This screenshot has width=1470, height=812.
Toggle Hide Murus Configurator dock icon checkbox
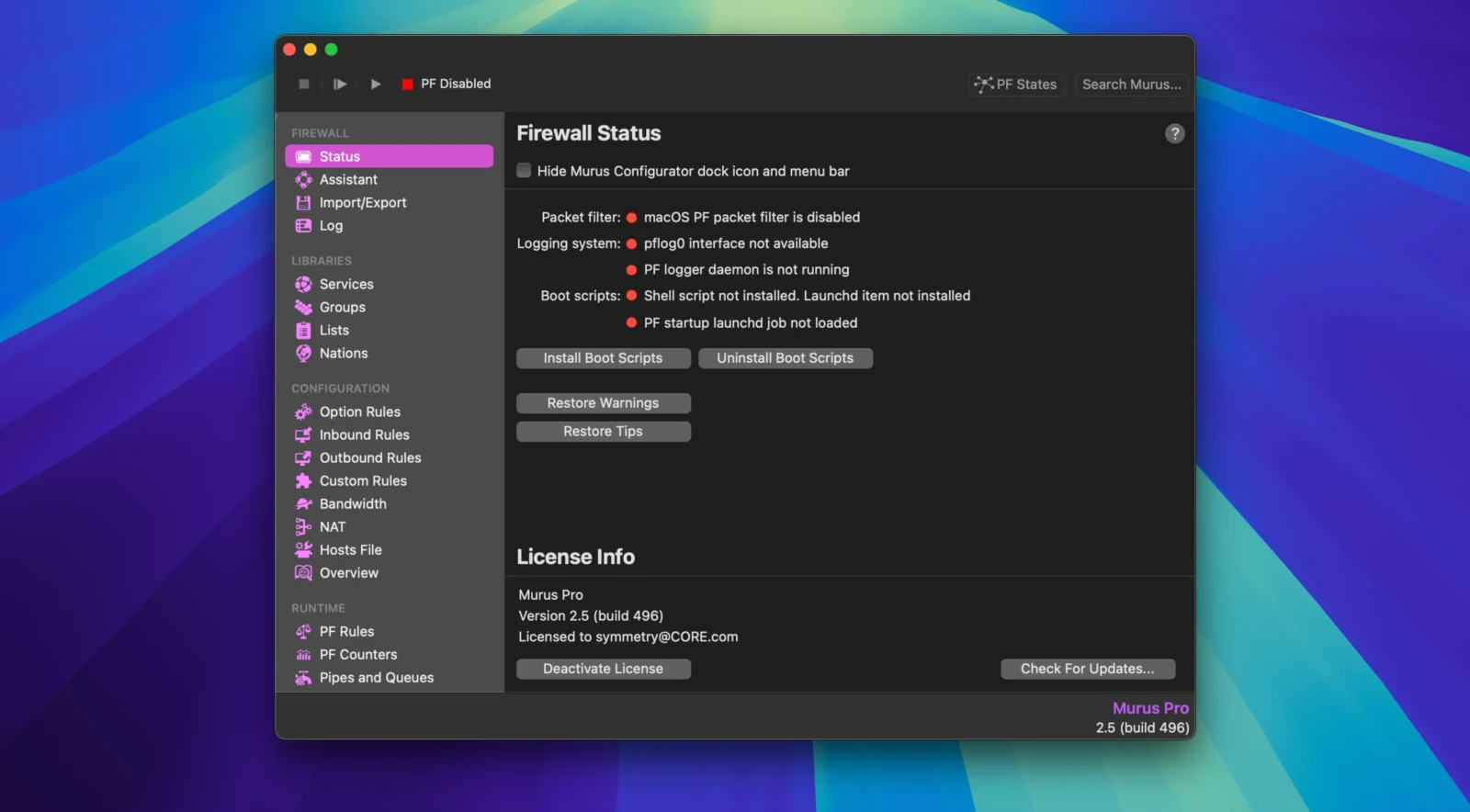(525, 171)
